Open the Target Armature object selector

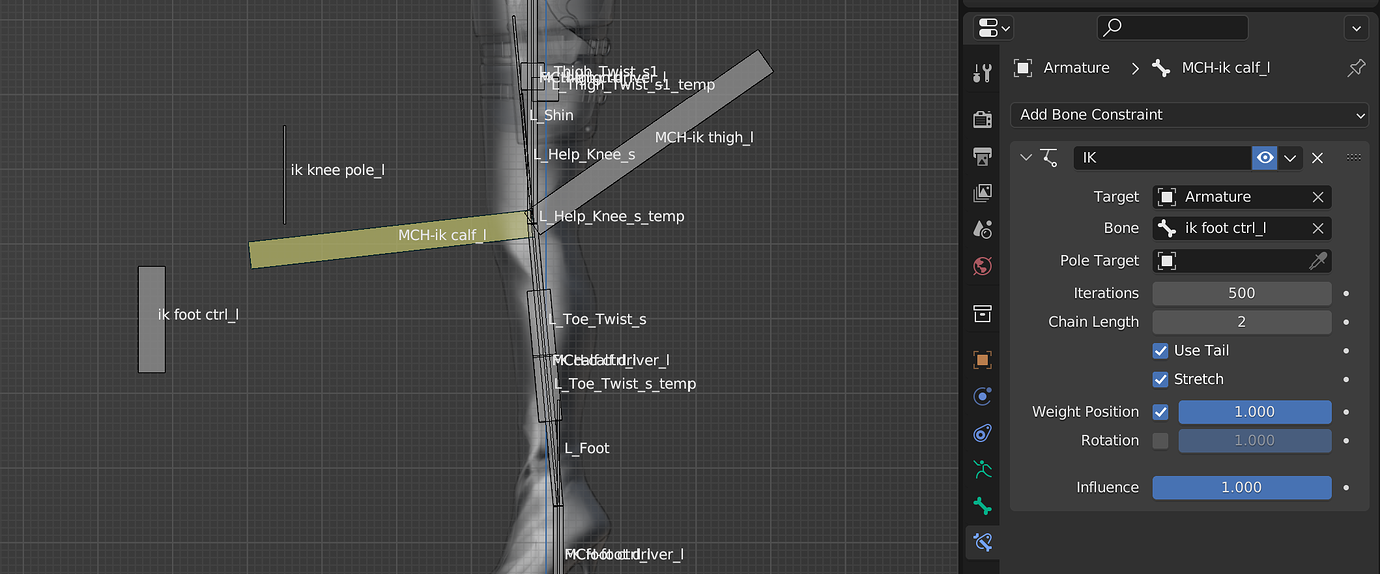tap(1231, 197)
